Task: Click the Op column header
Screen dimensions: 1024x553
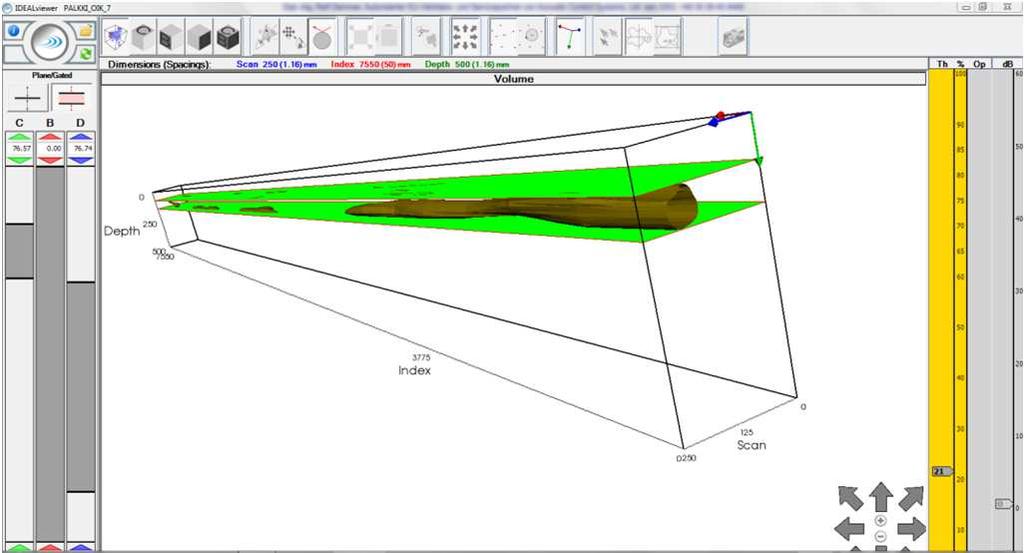Action: click(979, 64)
